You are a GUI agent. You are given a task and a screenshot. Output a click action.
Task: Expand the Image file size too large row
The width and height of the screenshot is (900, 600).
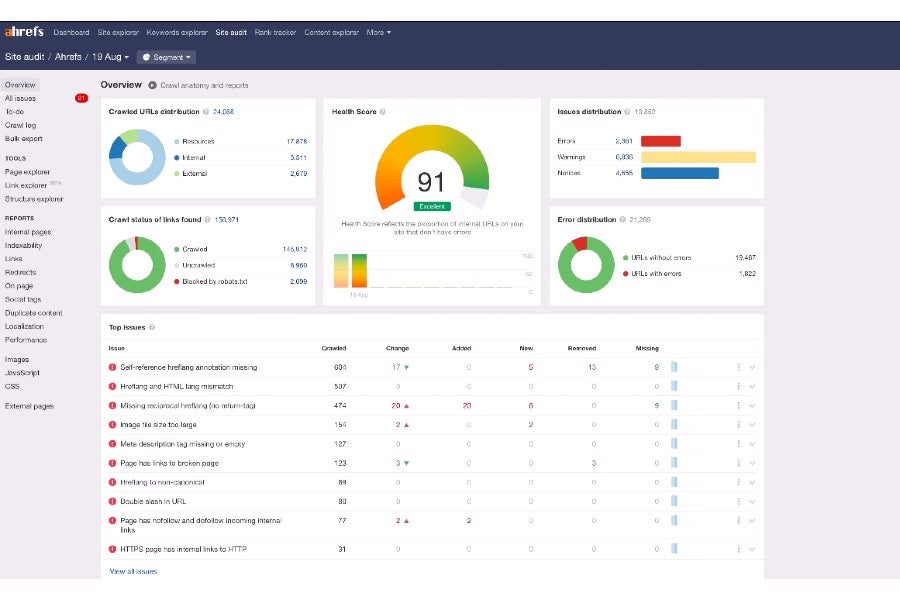coord(752,425)
